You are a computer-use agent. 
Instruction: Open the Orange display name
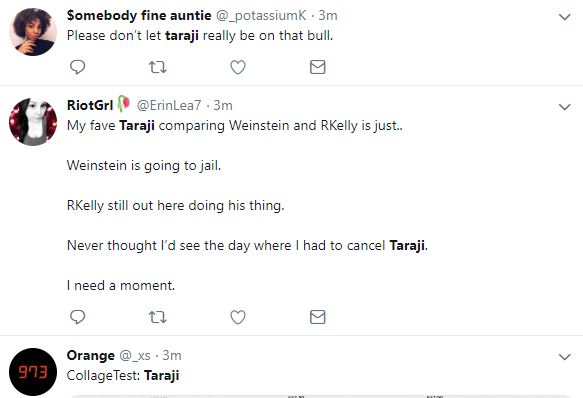click(91, 356)
